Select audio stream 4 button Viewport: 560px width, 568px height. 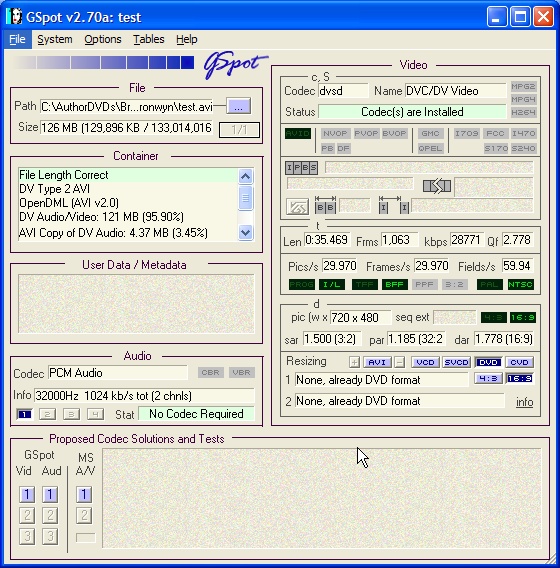(x=95, y=414)
